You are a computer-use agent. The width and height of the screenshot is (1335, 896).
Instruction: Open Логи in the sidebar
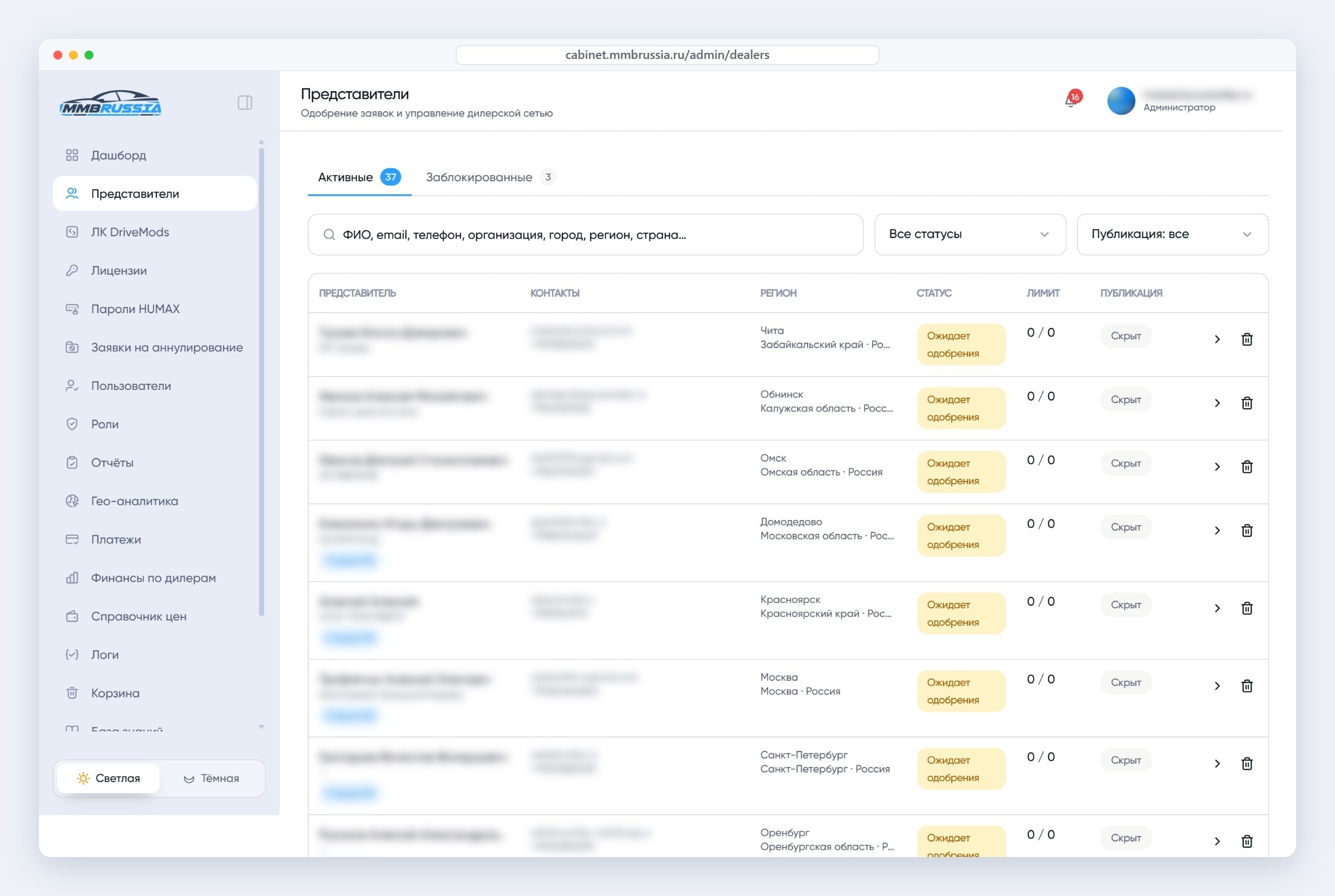[155, 655]
